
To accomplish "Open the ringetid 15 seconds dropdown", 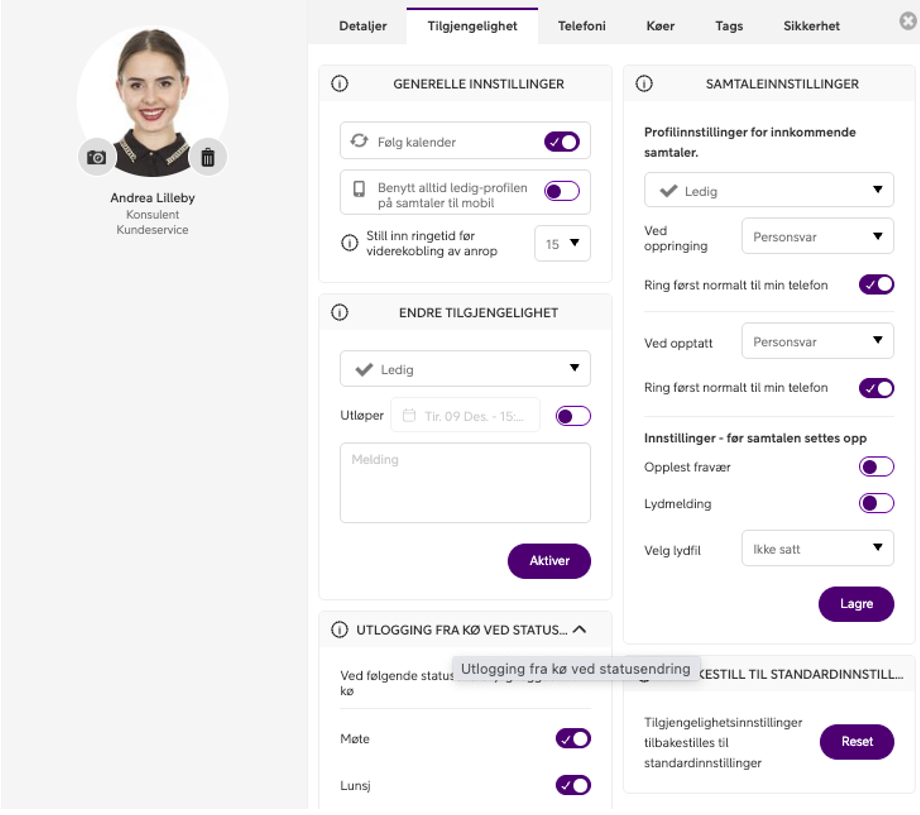I will pos(562,244).
